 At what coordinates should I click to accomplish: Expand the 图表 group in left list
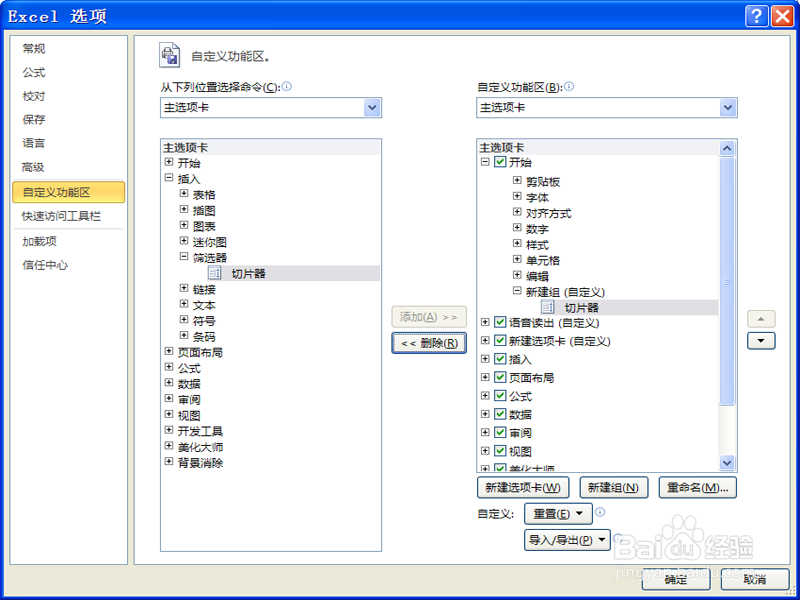pyautogui.click(x=184, y=226)
